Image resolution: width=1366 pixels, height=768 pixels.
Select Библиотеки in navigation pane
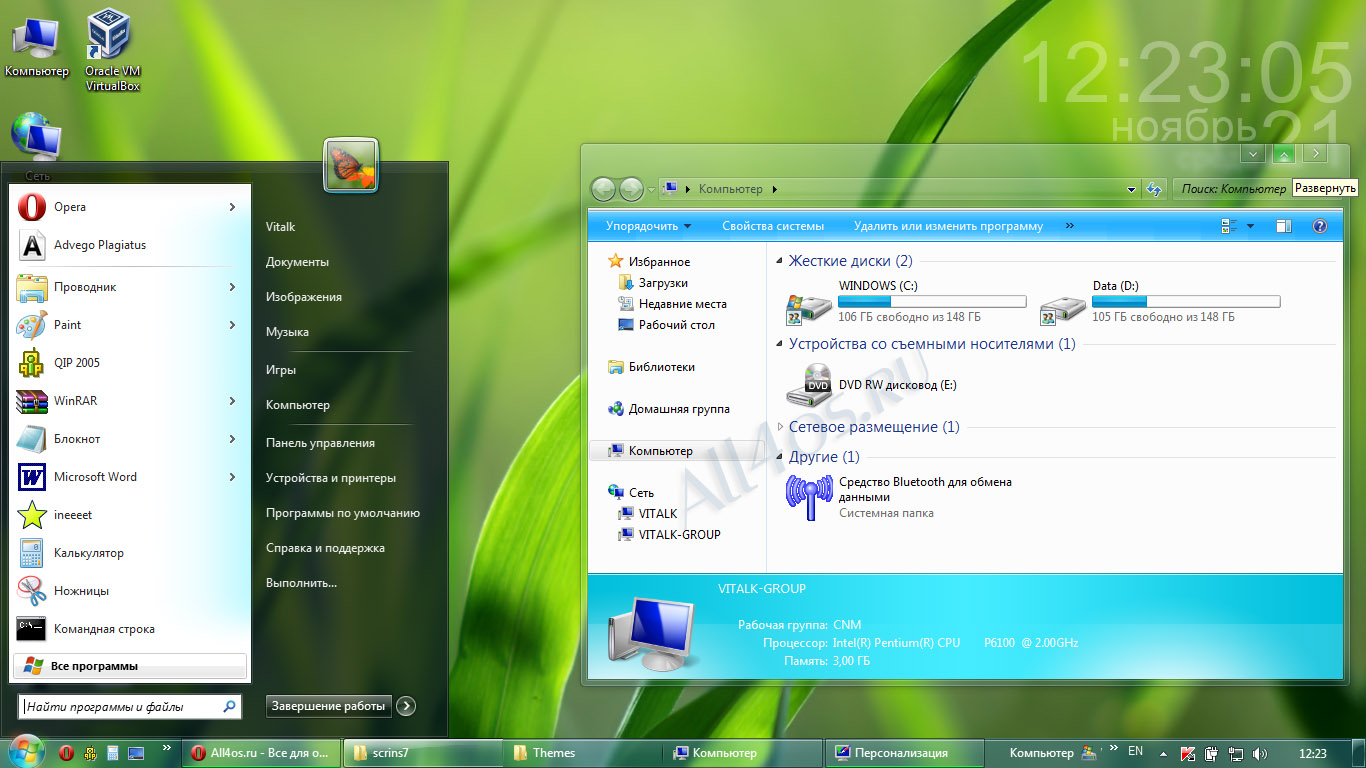click(x=652, y=367)
